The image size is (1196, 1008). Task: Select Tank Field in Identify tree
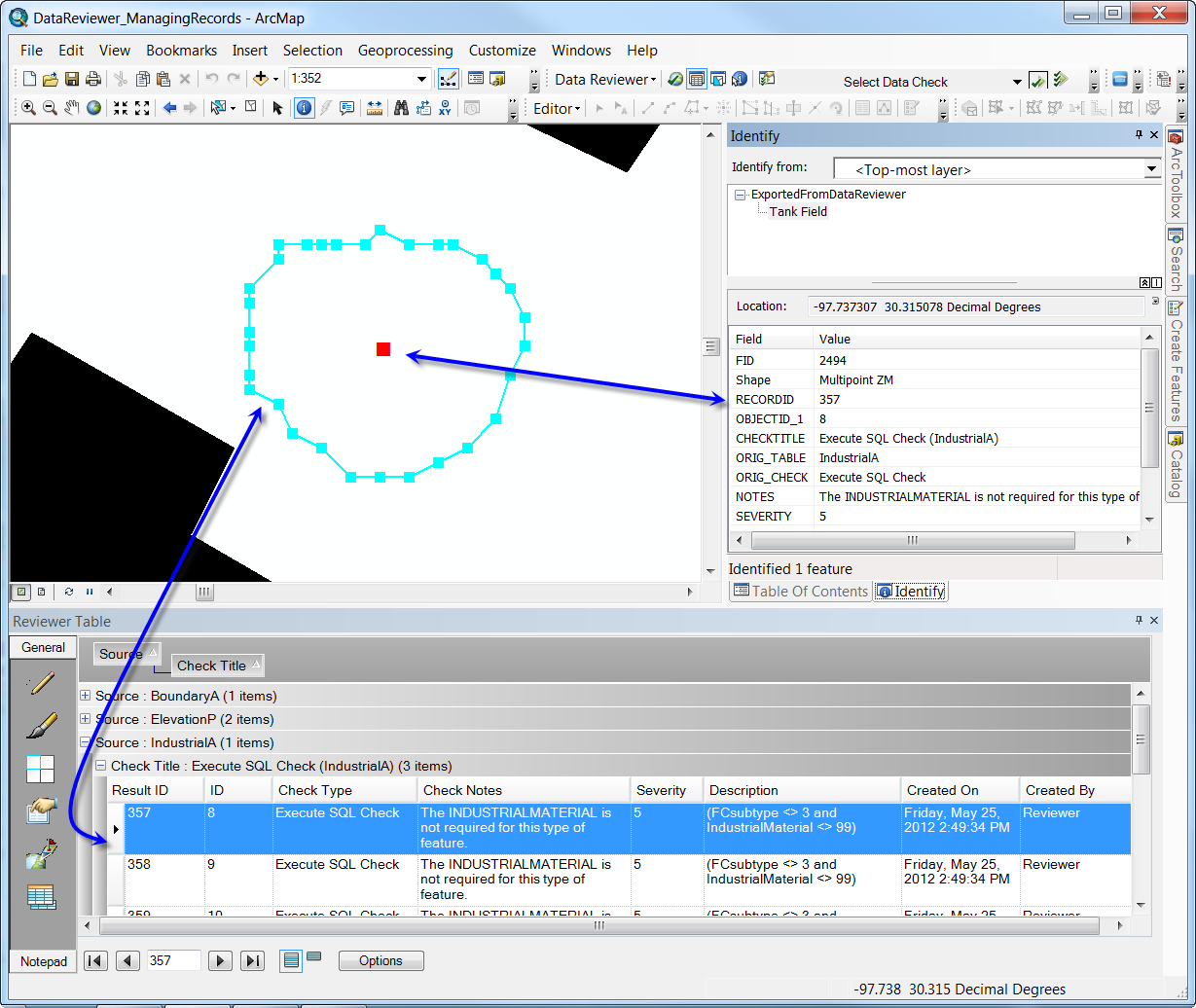pos(798,211)
